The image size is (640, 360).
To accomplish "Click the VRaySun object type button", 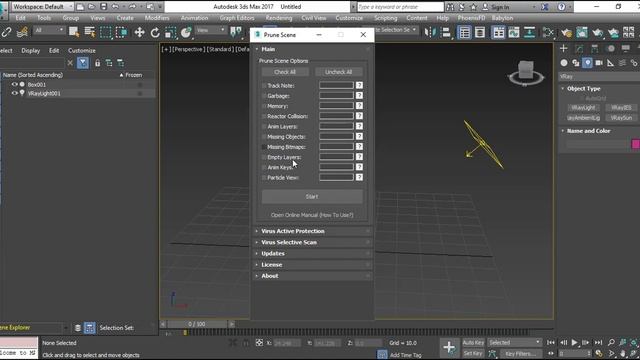I will (622, 118).
